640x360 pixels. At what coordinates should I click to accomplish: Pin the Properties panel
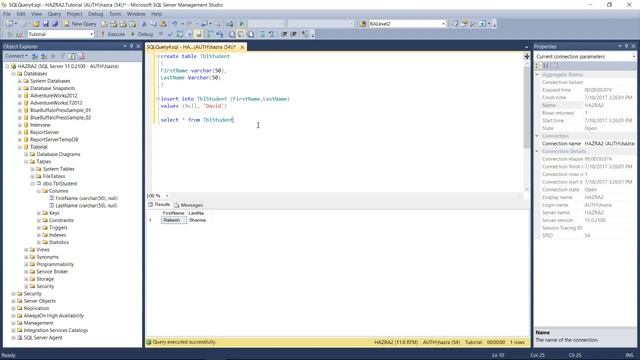point(627,46)
